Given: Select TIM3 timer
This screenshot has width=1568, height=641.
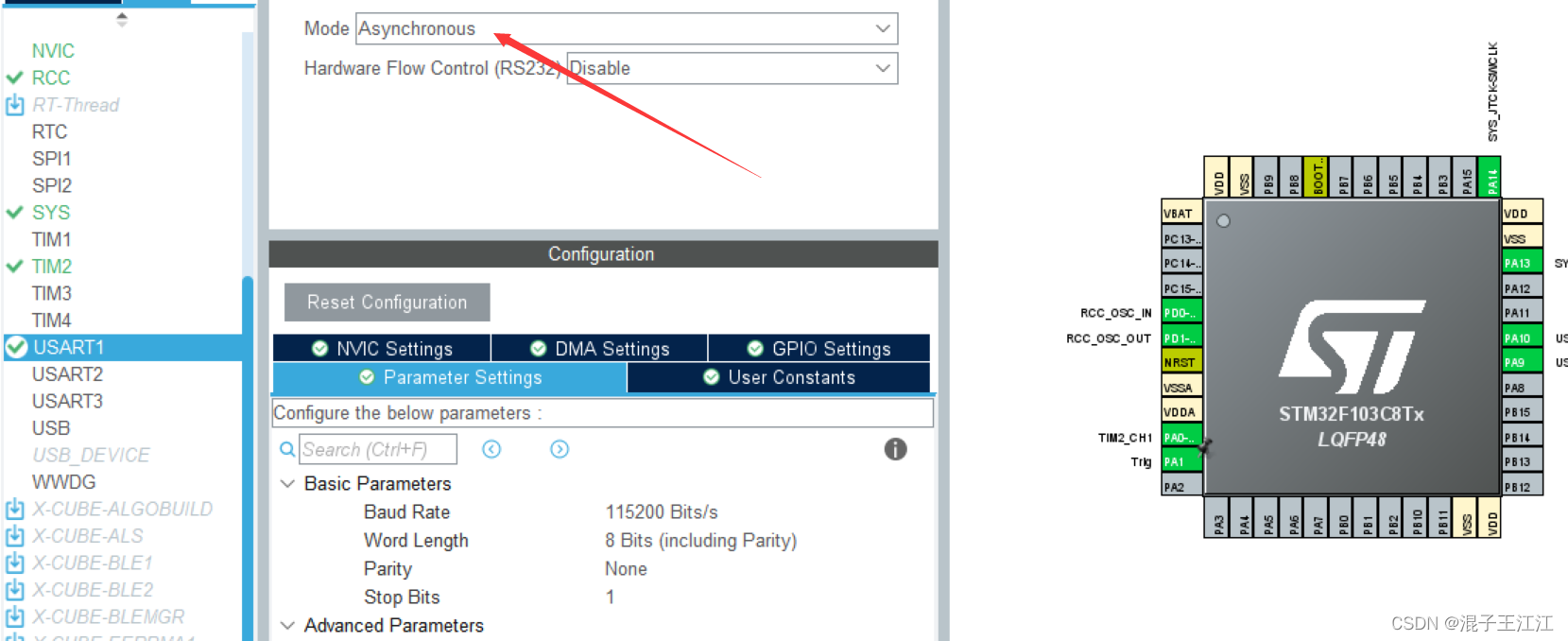Looking at the screenshot, I should 52,293.
